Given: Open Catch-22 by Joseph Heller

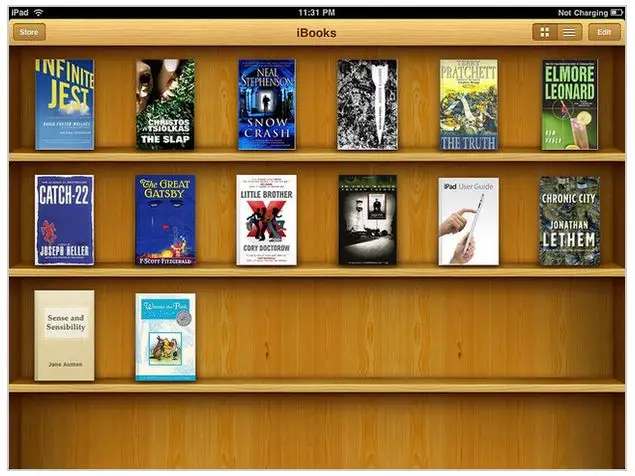Looking at the screenshot, I should tap(64, 220).
